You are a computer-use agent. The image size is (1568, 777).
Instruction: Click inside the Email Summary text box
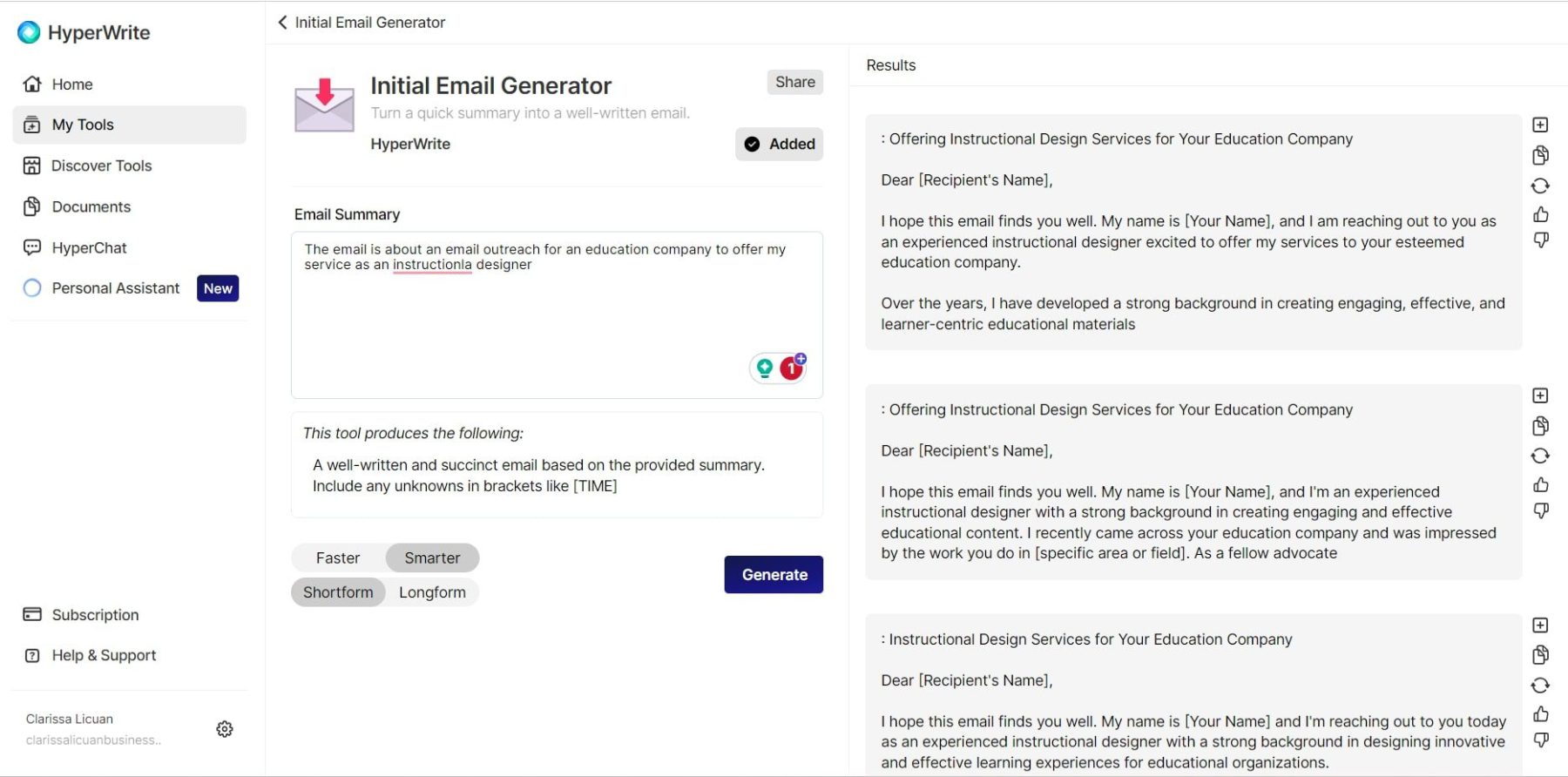click(x=557, y=314)
